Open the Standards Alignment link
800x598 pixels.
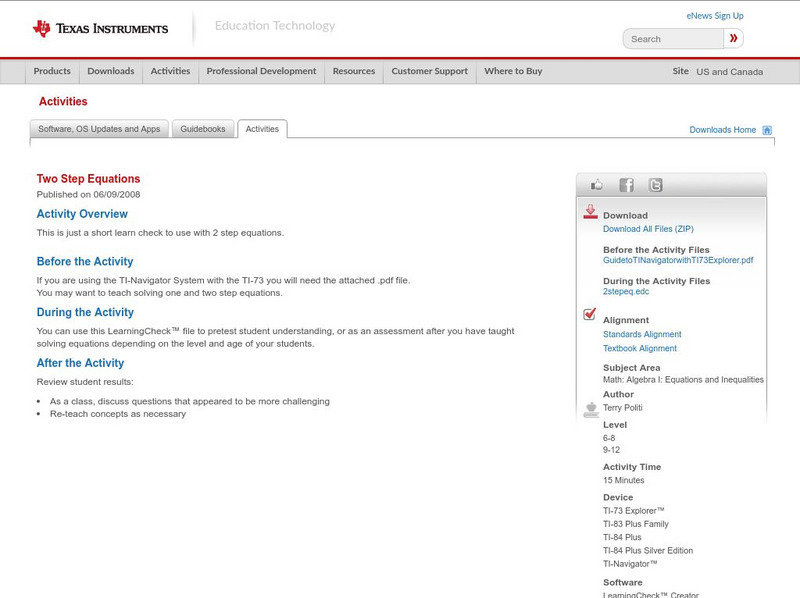[x=642, y=335]
